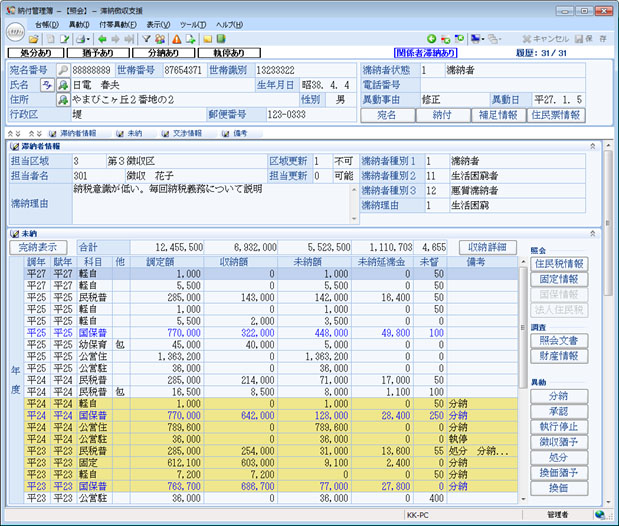This screenshot has height=526, width=619.
Task: Click the 住民税情報 button
Action: click(x=560, y=263)
